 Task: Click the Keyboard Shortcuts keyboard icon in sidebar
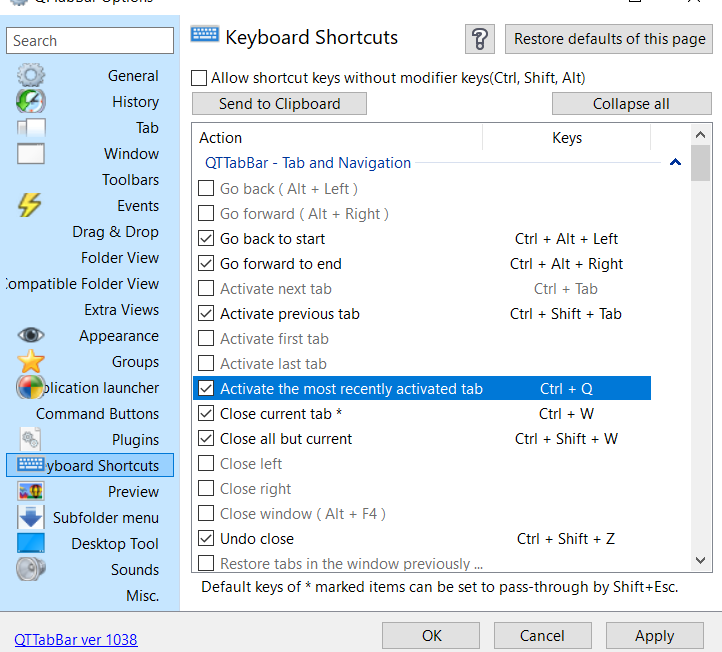[x=31, y=464]
